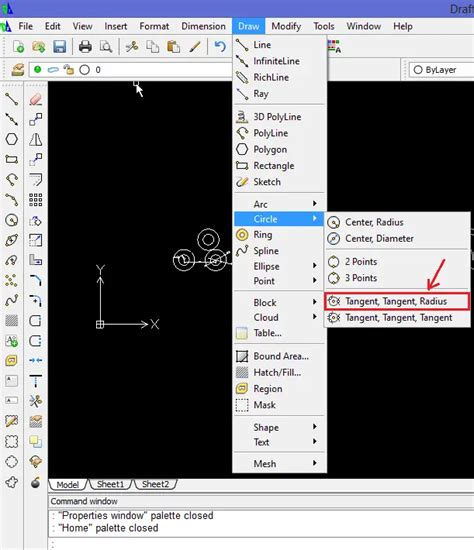The width and height of the screenshot is (474, 550).
Task: Click the layer color circle swatch
Action: pos(85,69)
